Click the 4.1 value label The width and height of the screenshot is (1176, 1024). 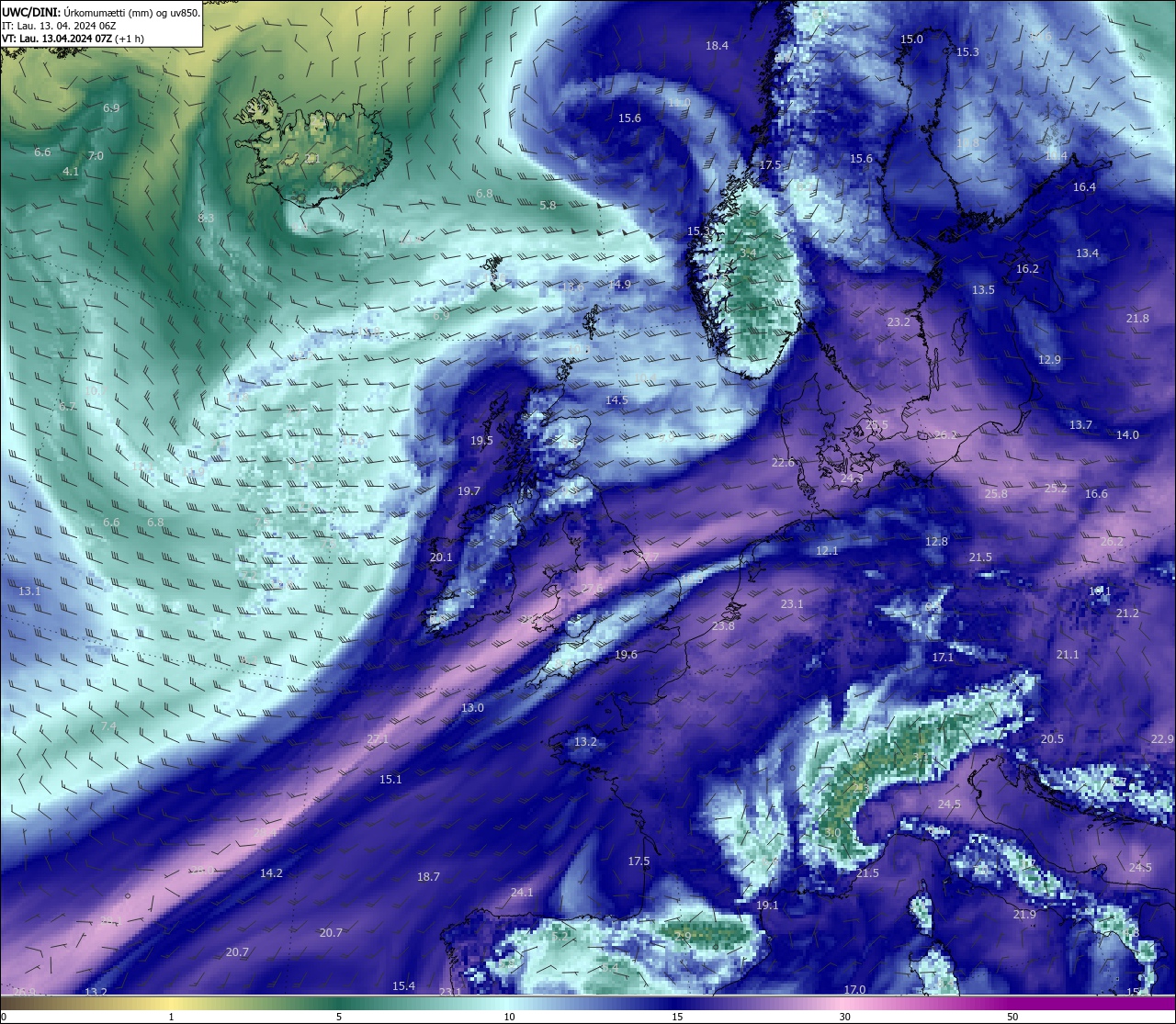71,172
